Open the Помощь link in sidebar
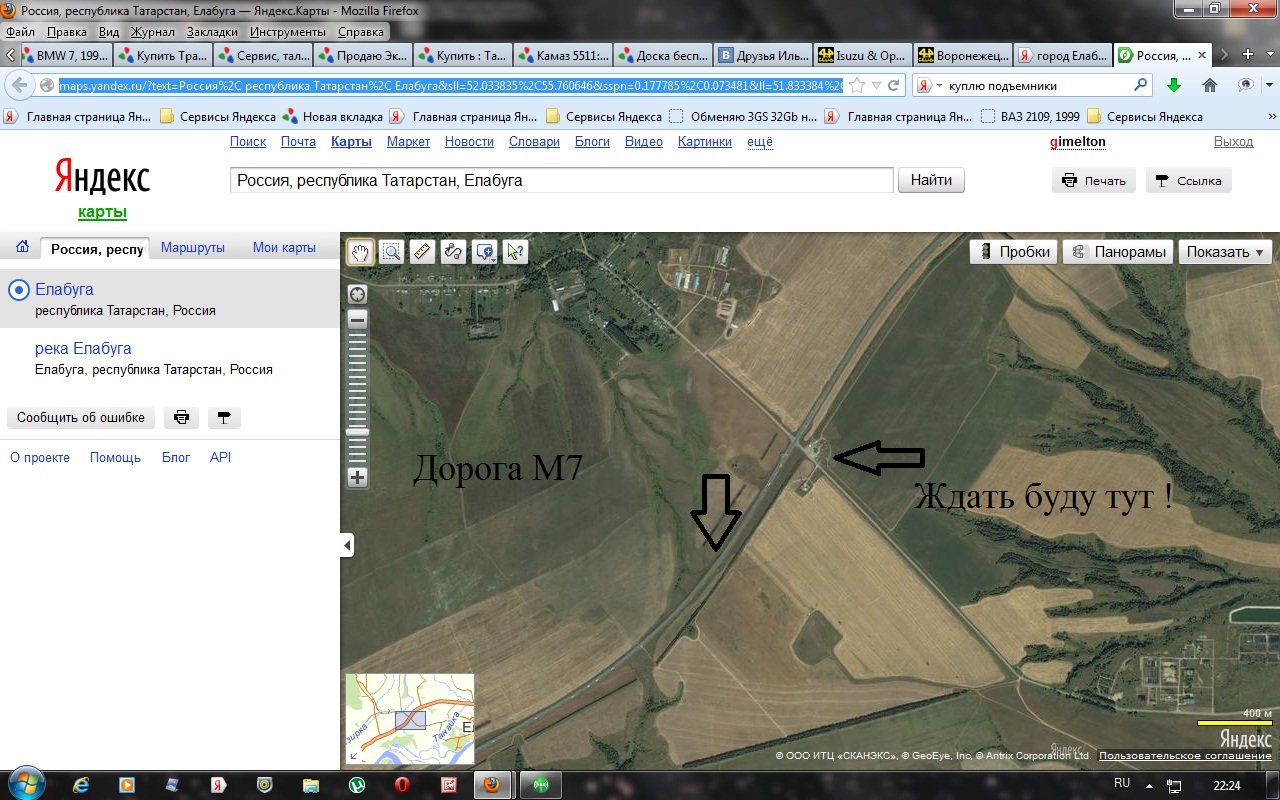1280x800 pixels. 115,457
